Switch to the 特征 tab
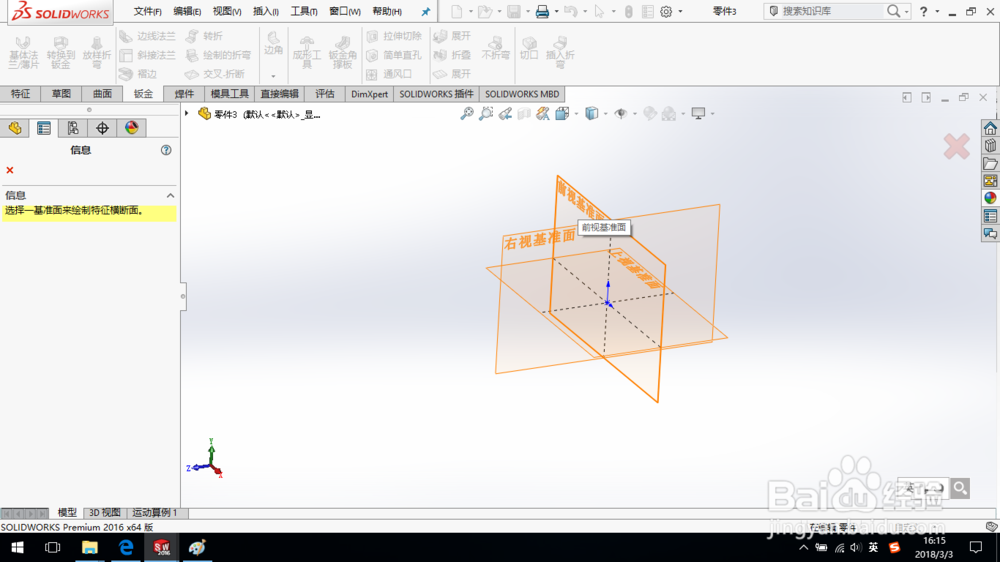1000x562 pixels. [20, 94]
